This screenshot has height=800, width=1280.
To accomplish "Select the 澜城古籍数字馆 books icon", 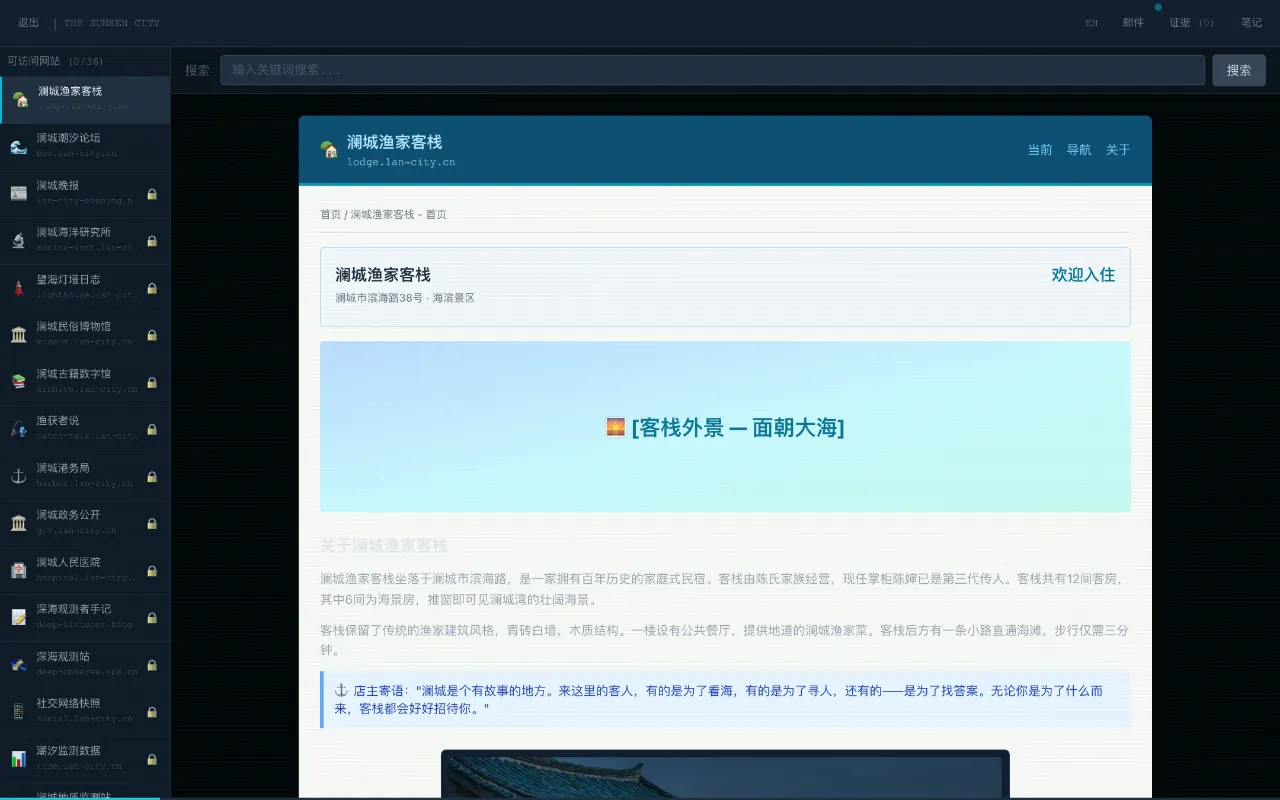I will [18, 381].
